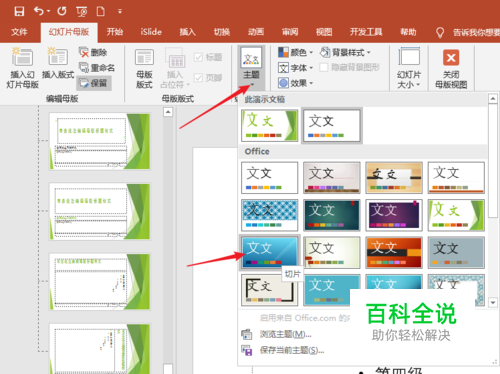This screenshot has width=500, height=374.
Task: Open the 文件 menu tab
Action: pos(19,32)
